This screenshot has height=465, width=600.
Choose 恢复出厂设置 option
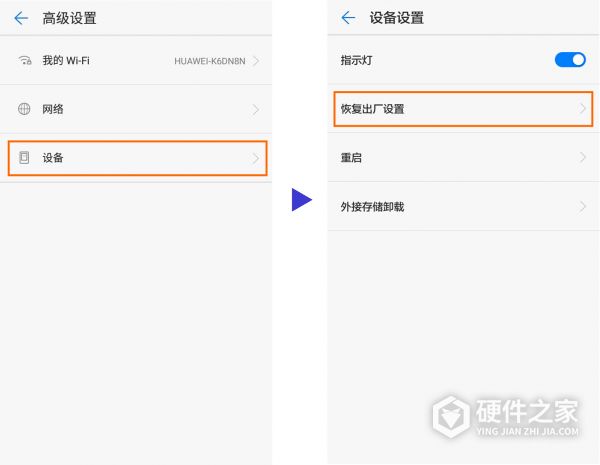(463, 109)
